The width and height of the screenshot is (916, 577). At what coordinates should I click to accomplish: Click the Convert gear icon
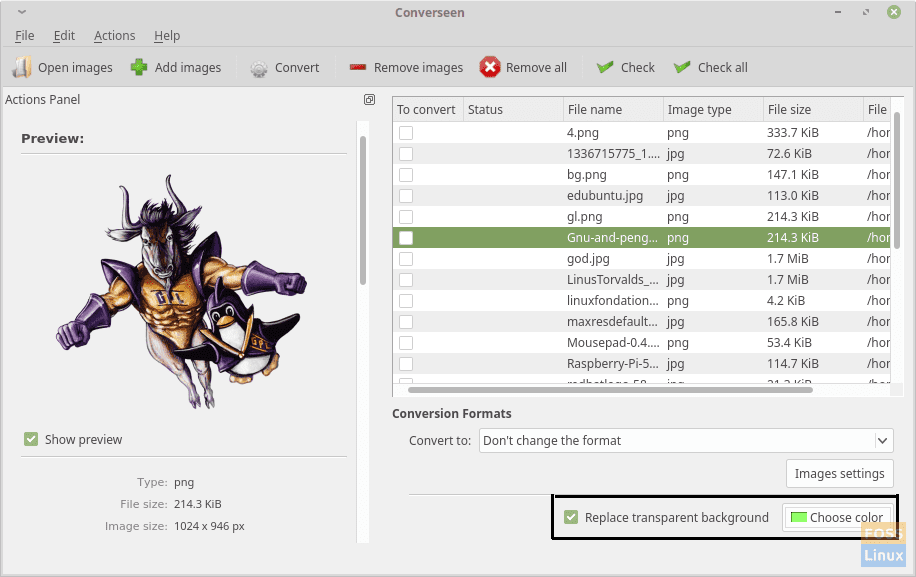pos(259,69)
